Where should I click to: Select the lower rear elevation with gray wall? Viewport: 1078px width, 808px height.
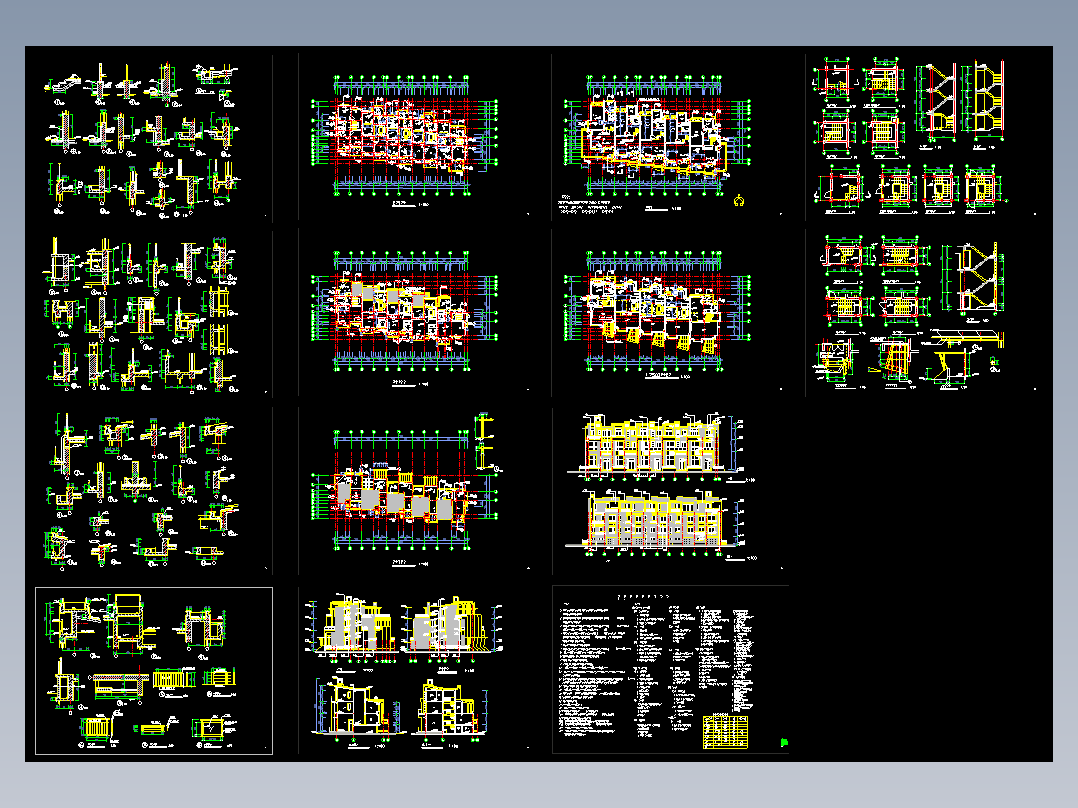coord(660,523)
